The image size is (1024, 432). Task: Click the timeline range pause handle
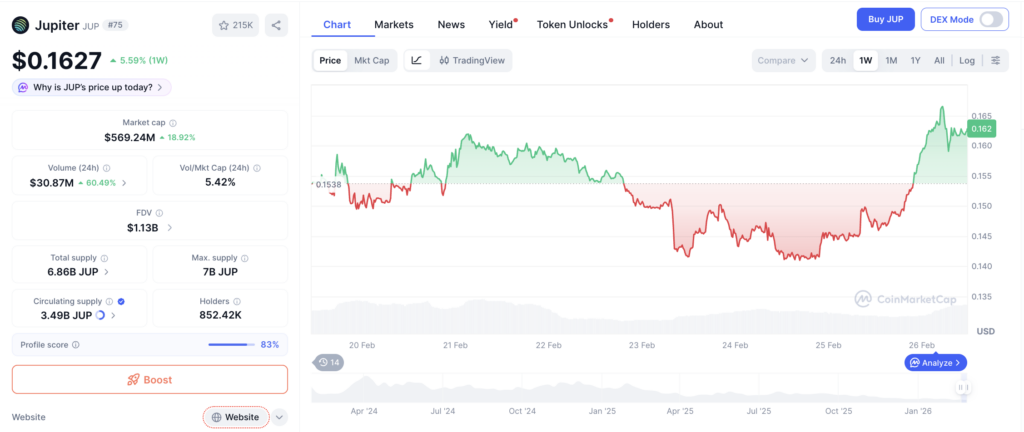963,388
